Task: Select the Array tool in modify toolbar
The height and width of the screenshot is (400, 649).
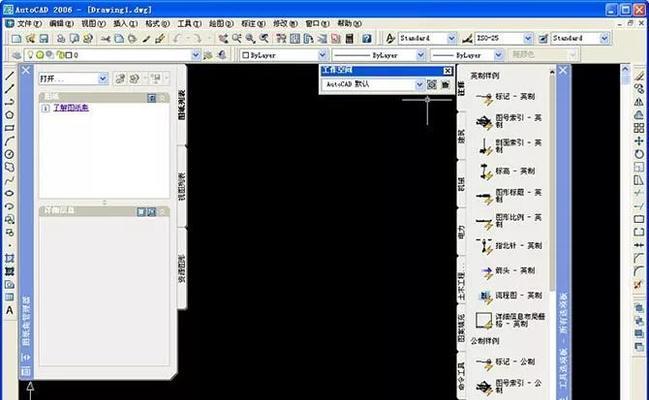Action: tap(639, 128)
